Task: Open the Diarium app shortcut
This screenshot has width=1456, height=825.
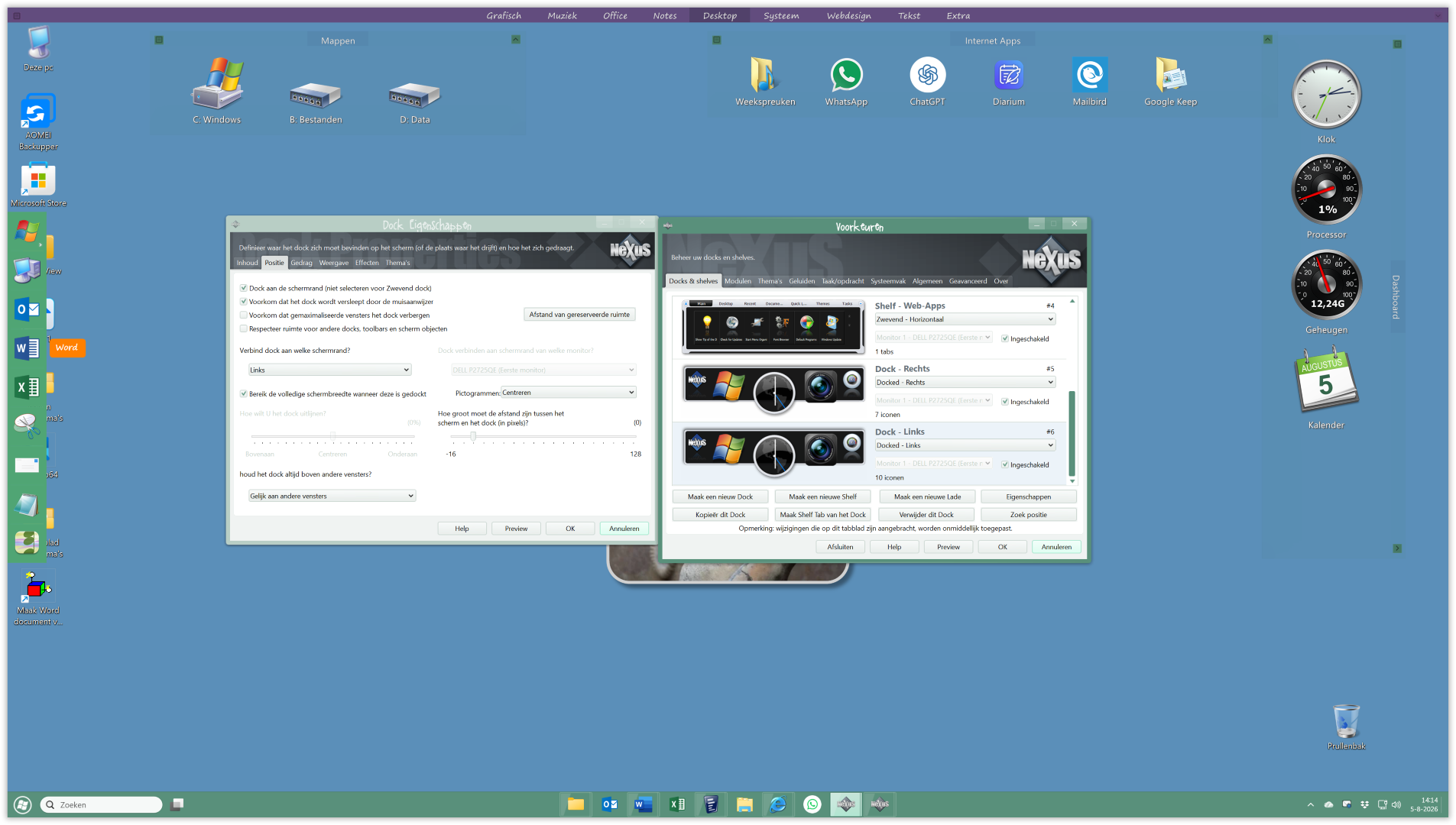Action: pyautogui.click(x=1009, y=82)
